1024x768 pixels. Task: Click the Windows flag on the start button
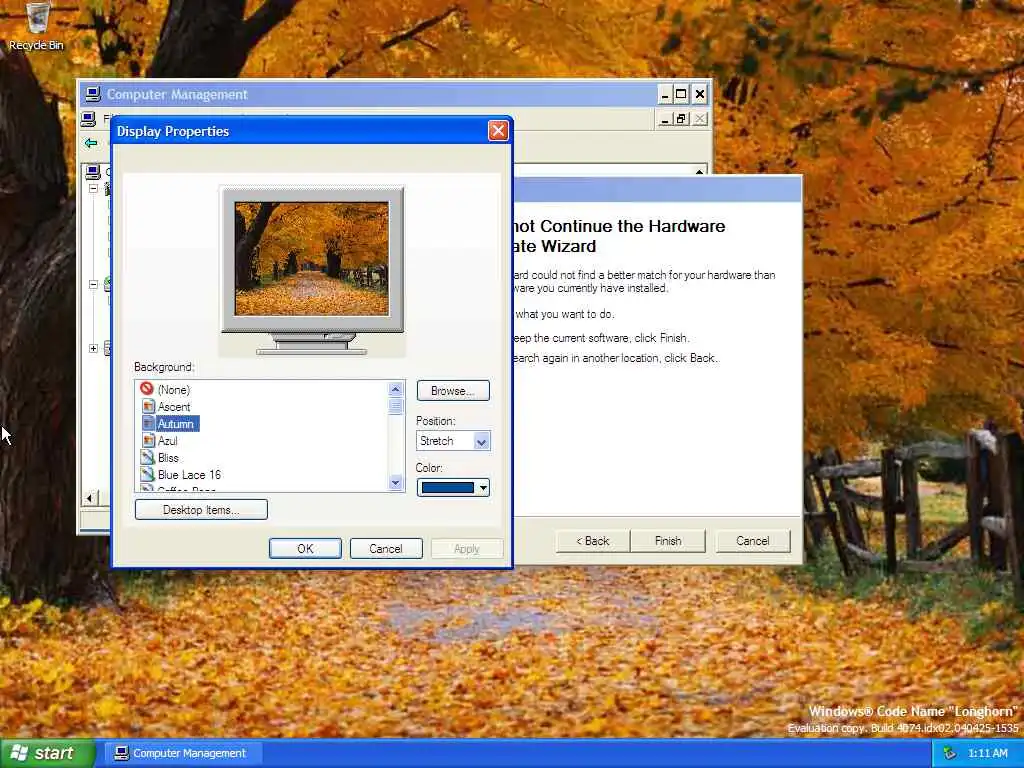[x=20, y=753]
